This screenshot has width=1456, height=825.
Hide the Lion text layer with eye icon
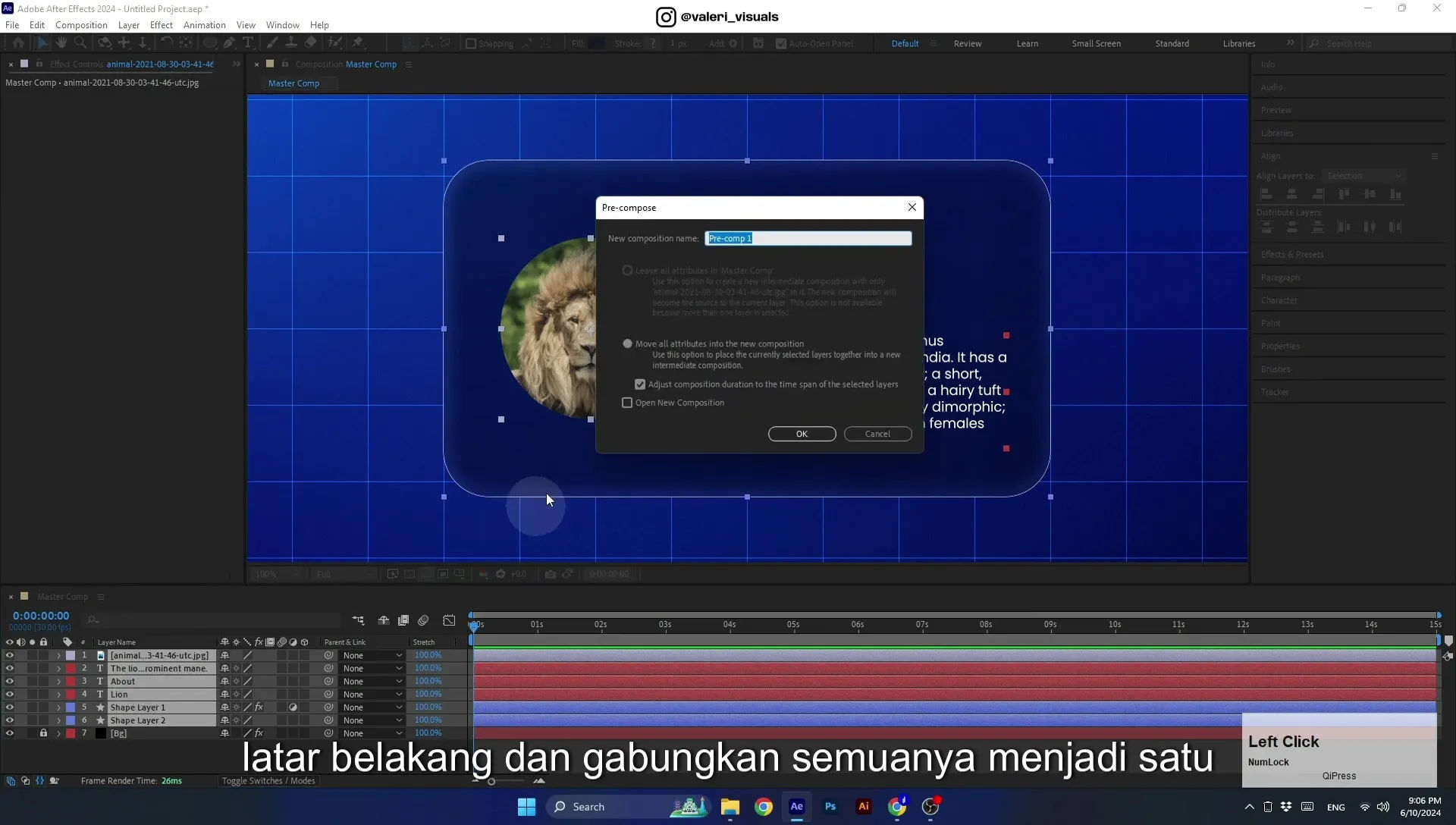point(10,695)
